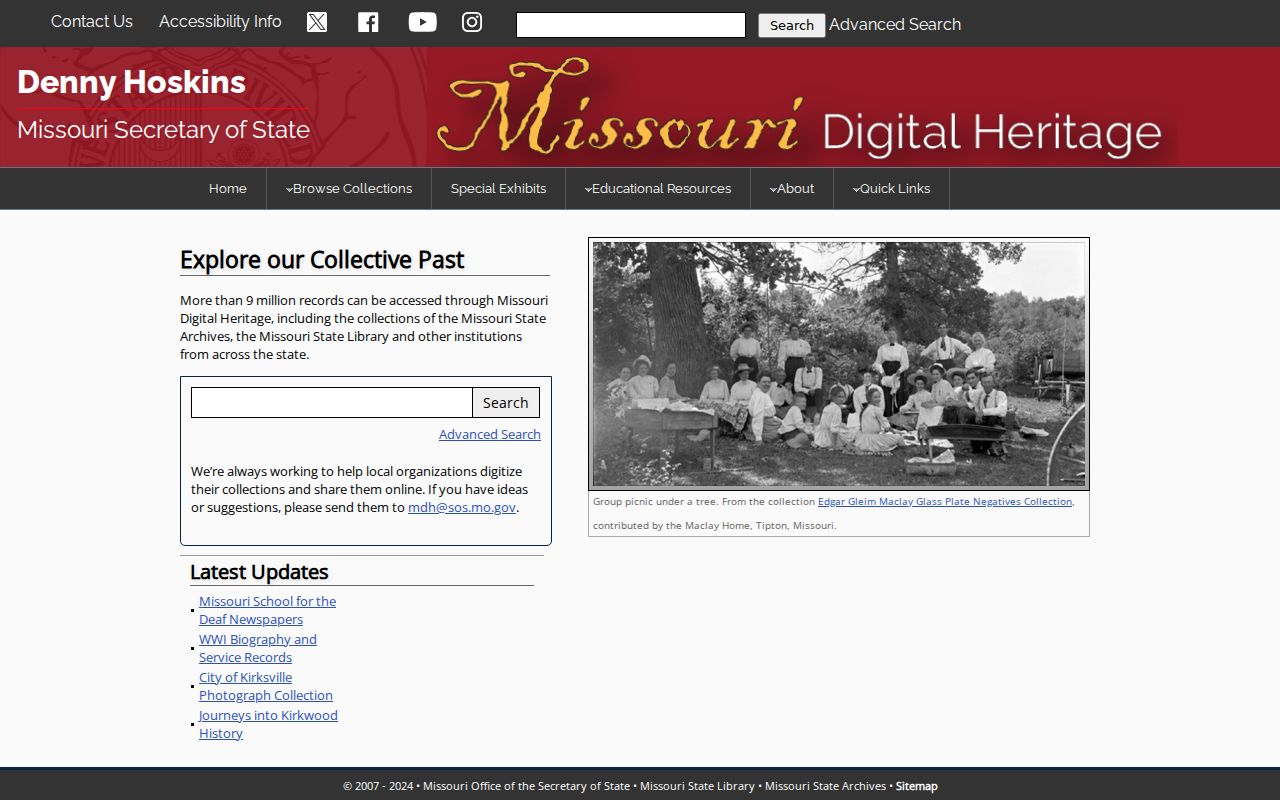Viewport: 1280px width, 800px height.
Task: Click the Missouri Digital Heritage banner logo
Action: click(801, 108)
